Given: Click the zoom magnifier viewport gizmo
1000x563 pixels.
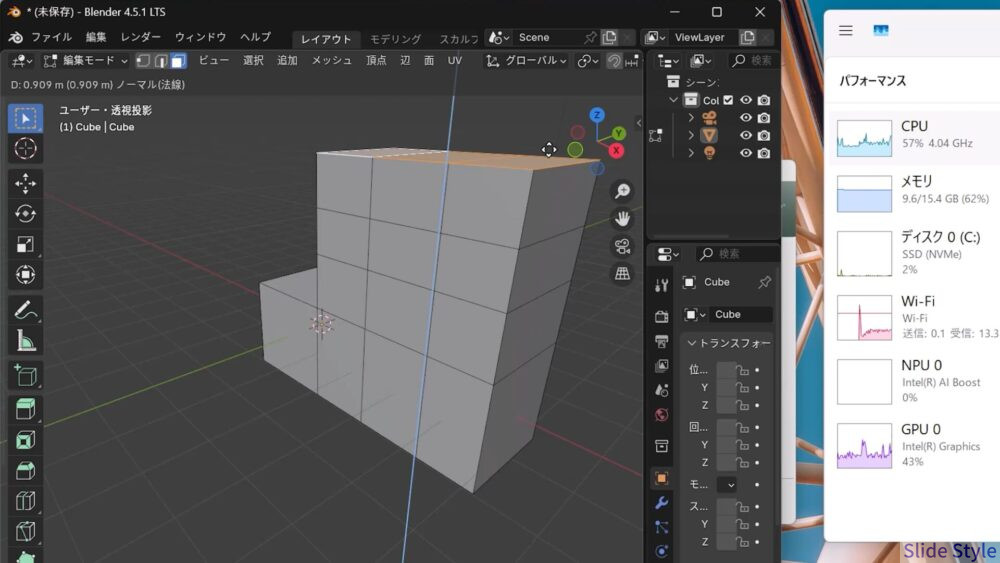Looking at the screenshot, I should coord(622,192).
